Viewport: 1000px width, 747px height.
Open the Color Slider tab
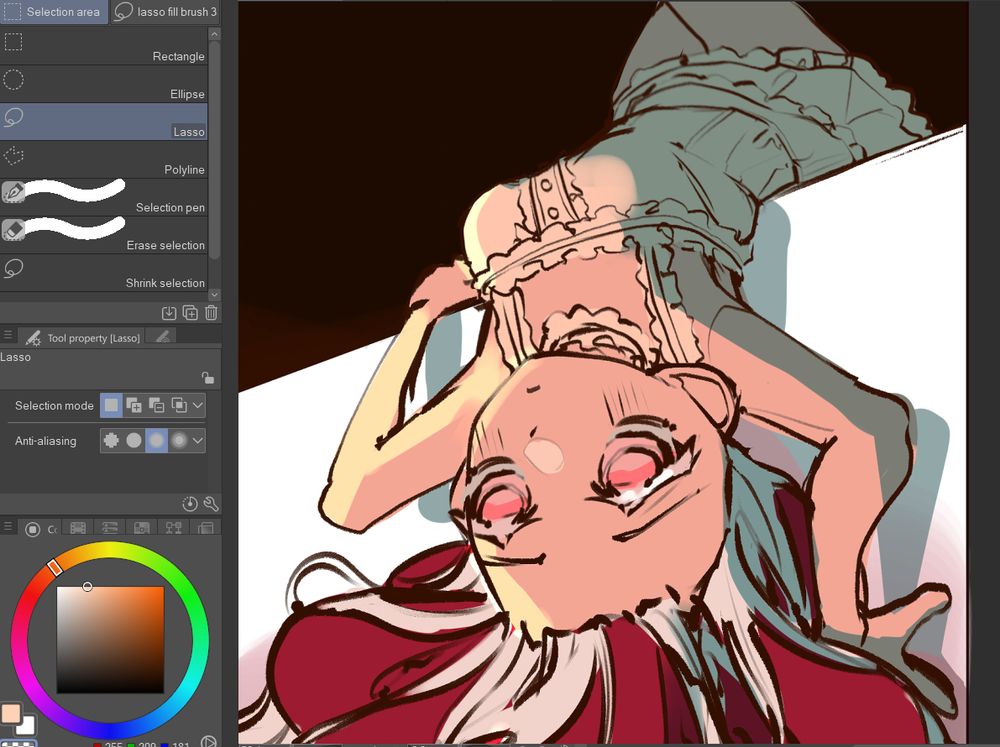pos(110,528)
